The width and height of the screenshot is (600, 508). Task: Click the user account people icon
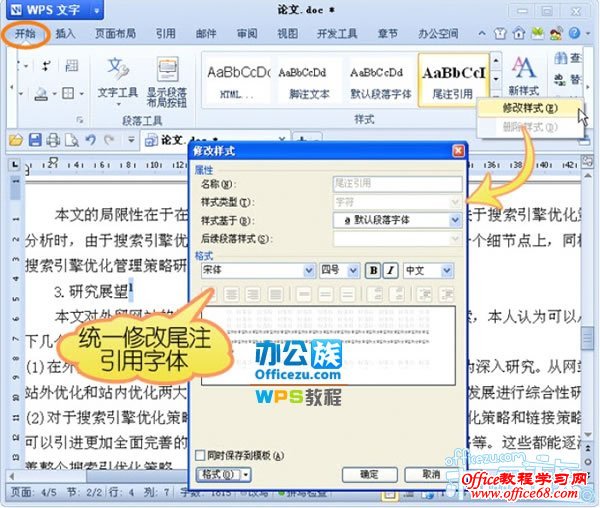point(556,34)
